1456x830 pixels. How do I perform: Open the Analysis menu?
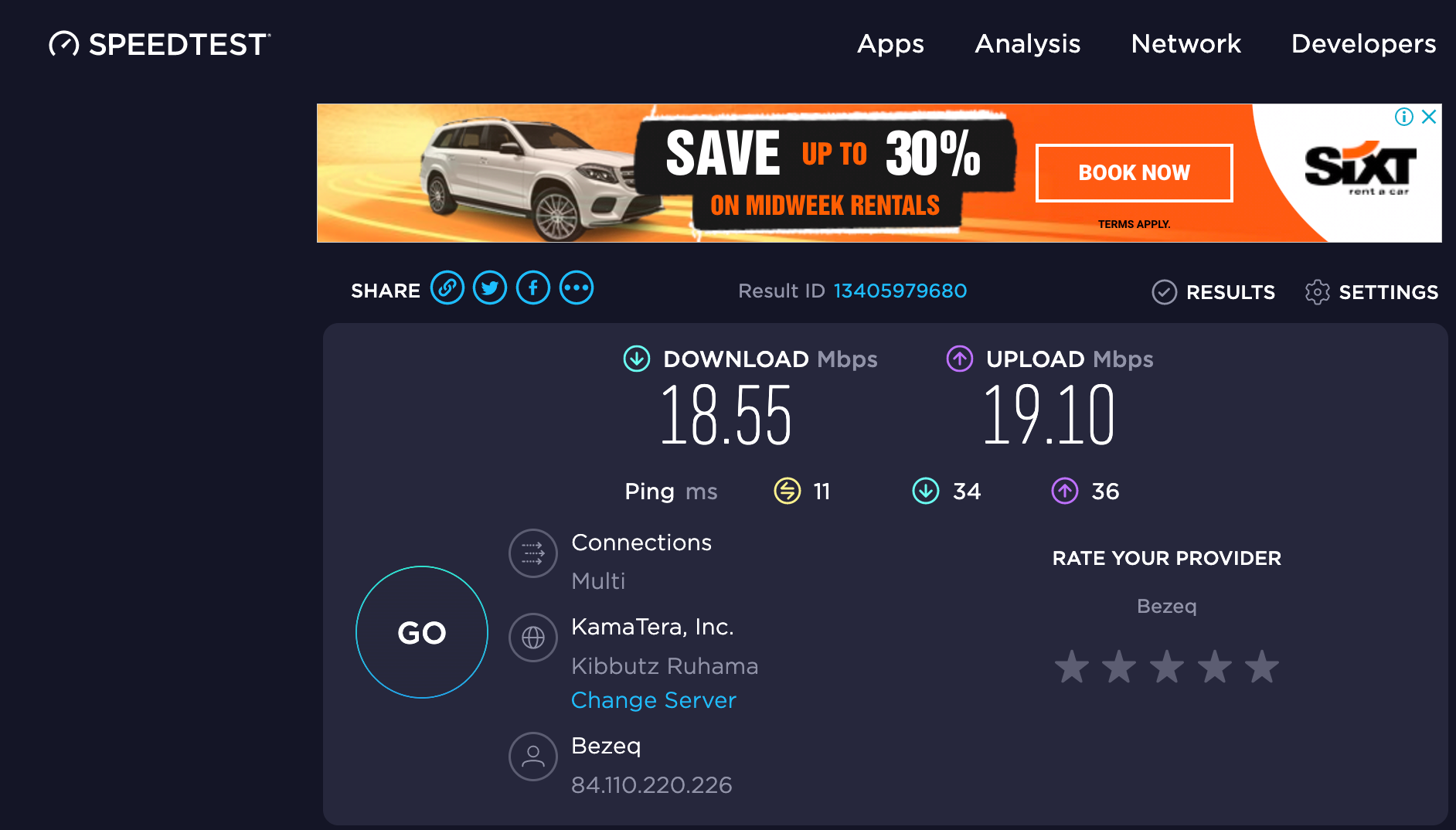point(1028,44)
